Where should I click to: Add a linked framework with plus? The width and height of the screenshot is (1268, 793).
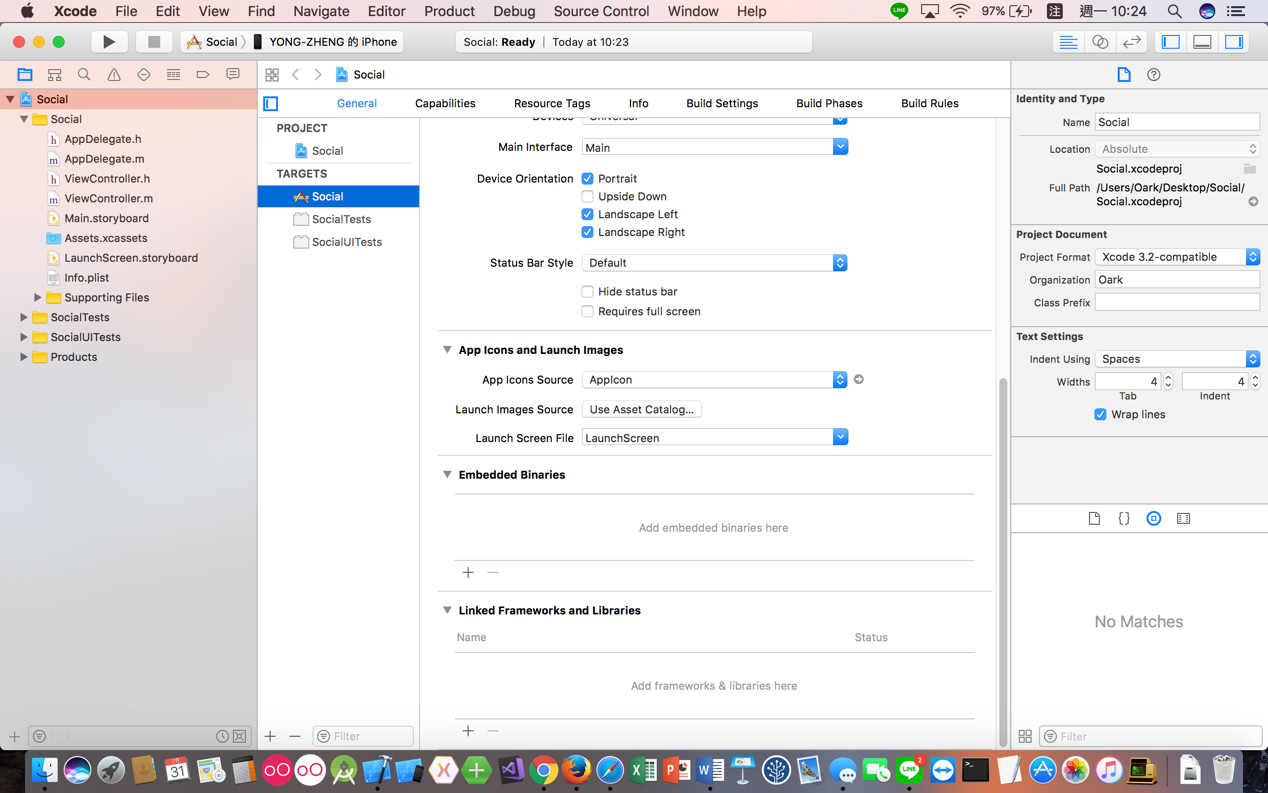point(468,731)
